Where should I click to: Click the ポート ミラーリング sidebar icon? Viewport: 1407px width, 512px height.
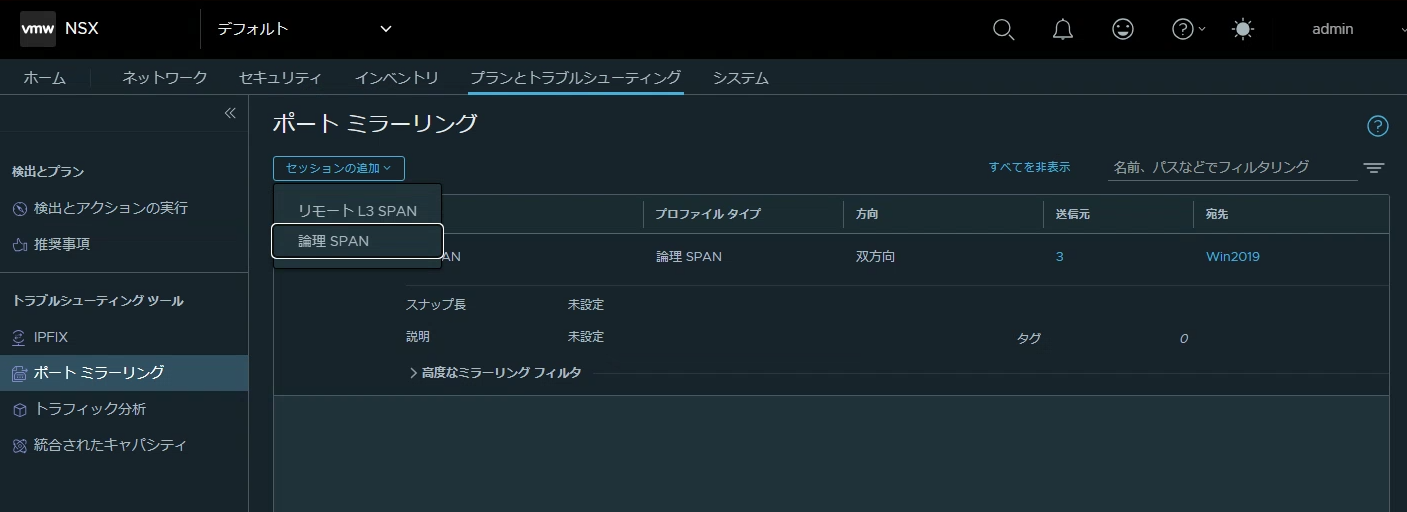click(x=19, y=373)
